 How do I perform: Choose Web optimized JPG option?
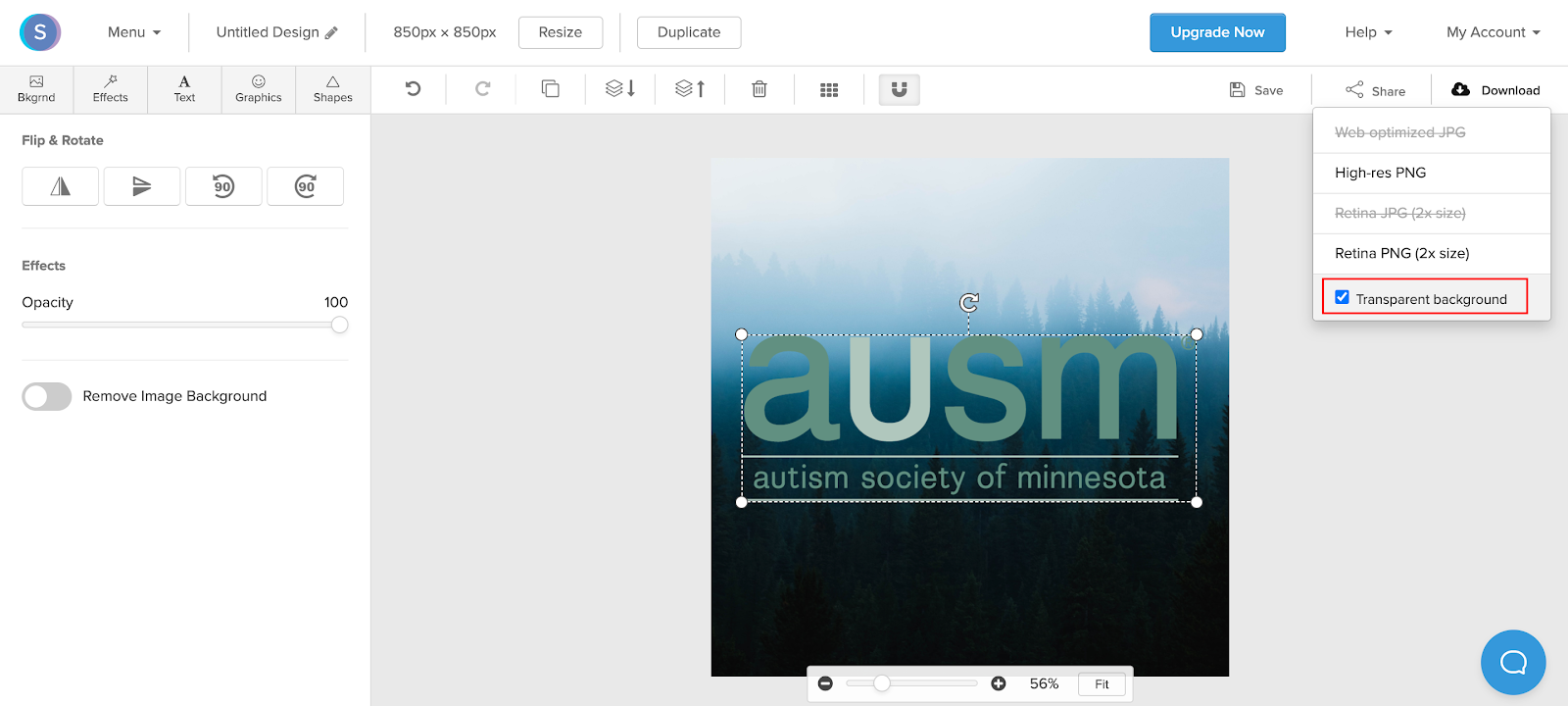[x=1432, y=132]
